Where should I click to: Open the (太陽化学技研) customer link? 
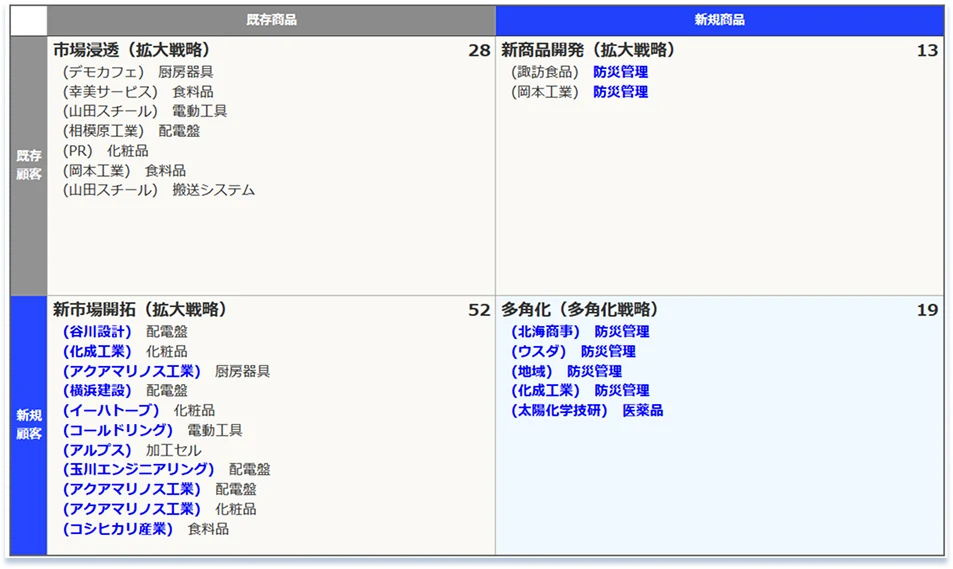[x=559, y=410]
